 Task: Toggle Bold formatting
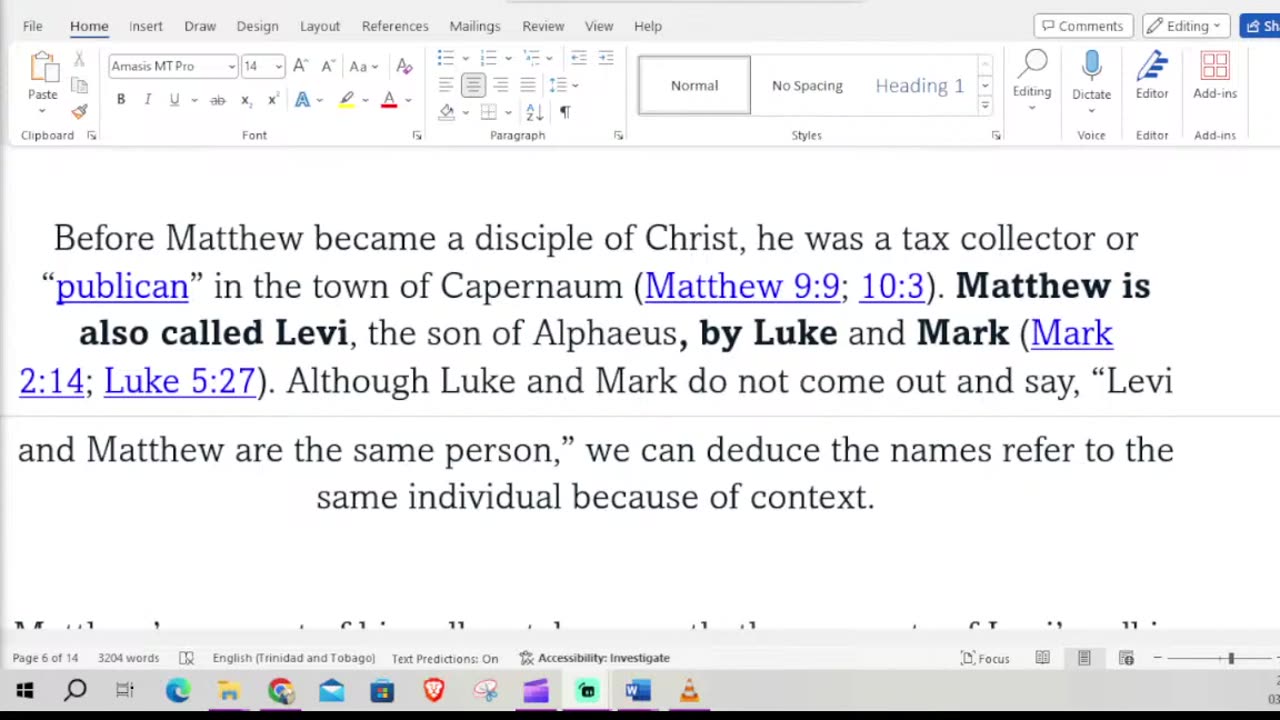coord(121,100)
